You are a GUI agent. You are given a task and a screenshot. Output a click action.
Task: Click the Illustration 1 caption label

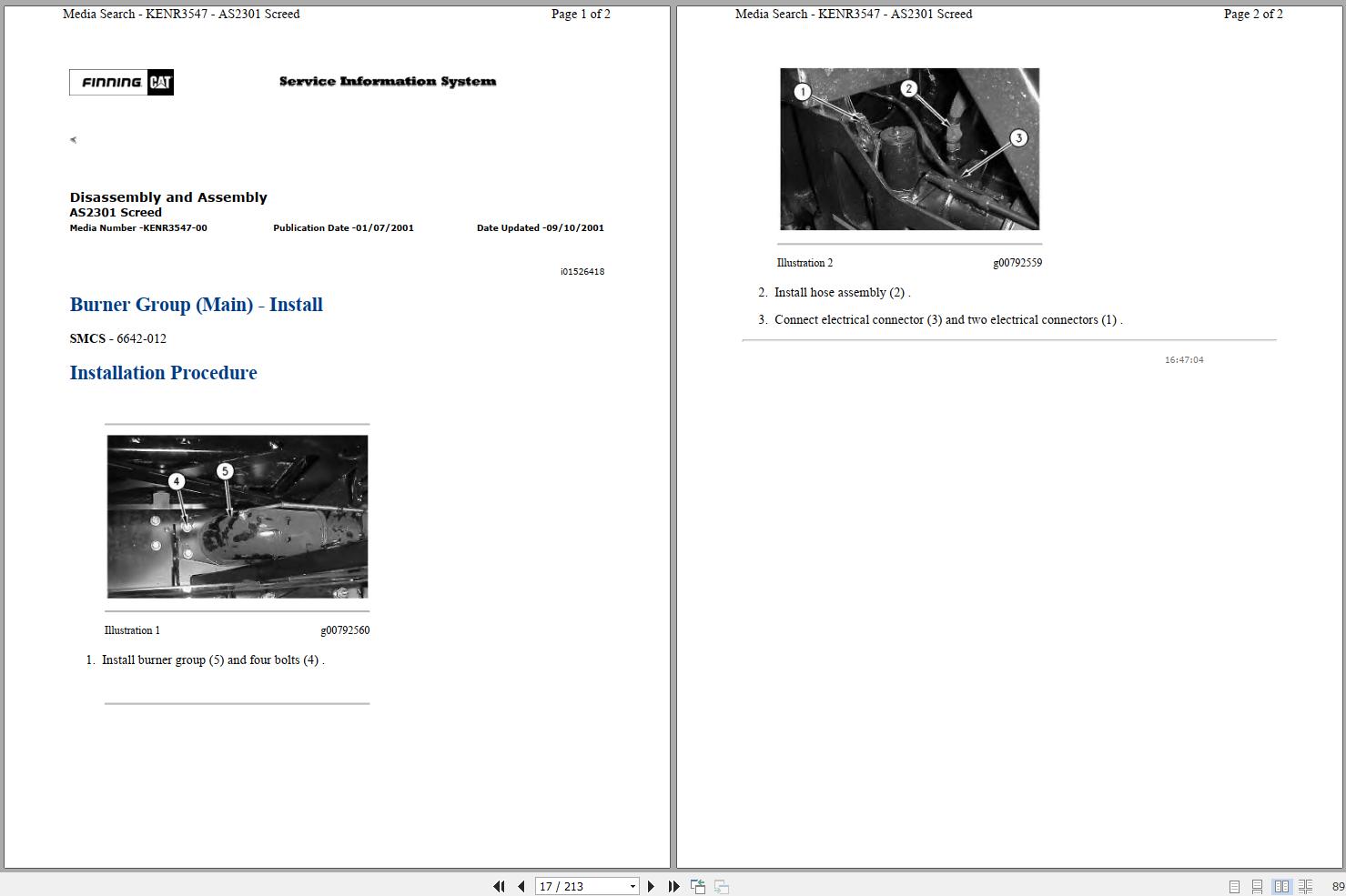point(132,630)
